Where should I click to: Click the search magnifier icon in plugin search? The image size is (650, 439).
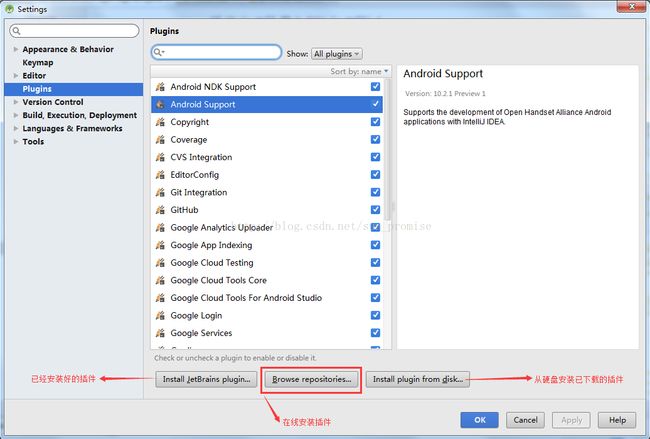coord(160,52)
